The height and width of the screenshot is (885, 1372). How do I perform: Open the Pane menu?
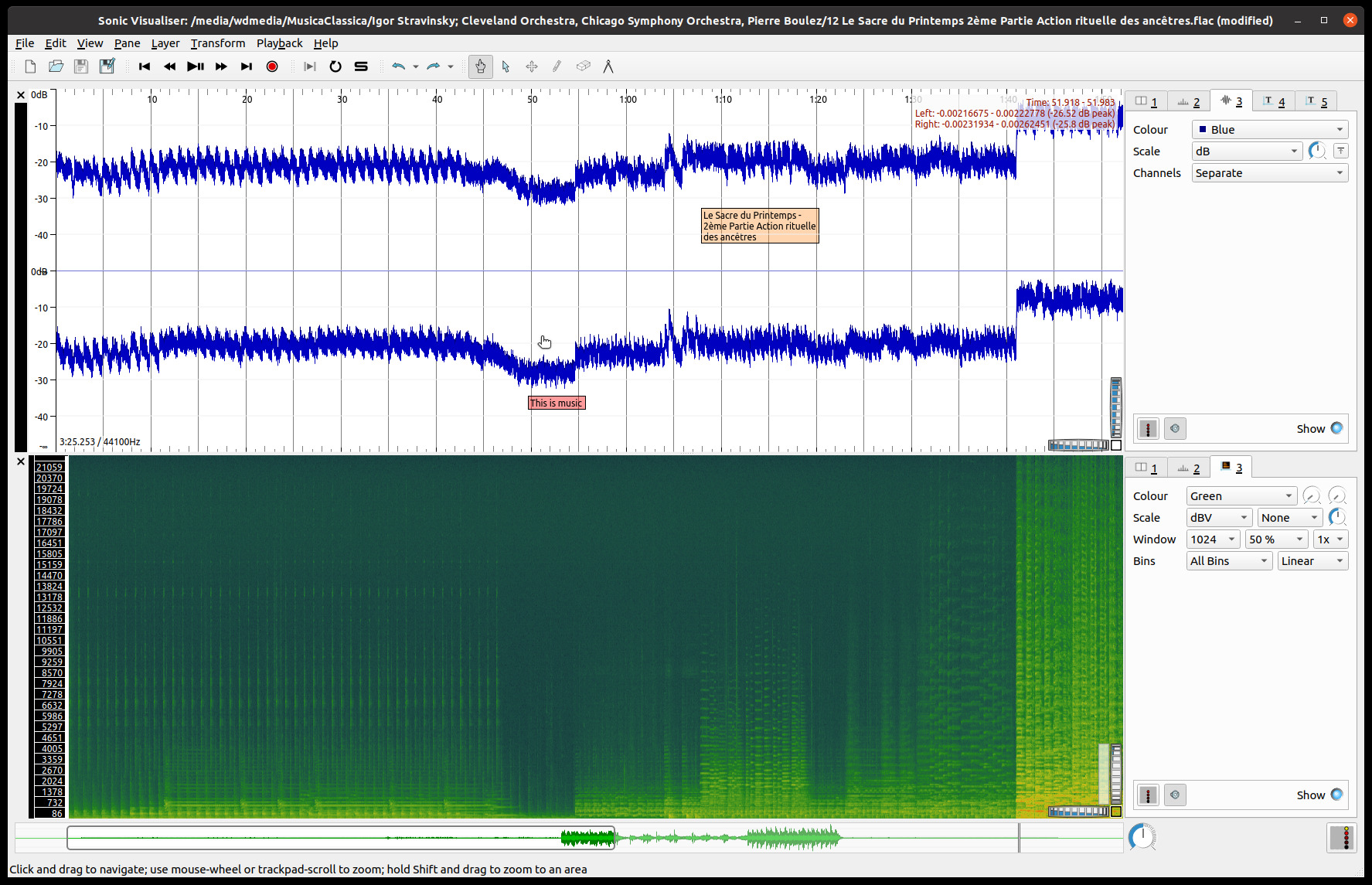pos(128,43)
